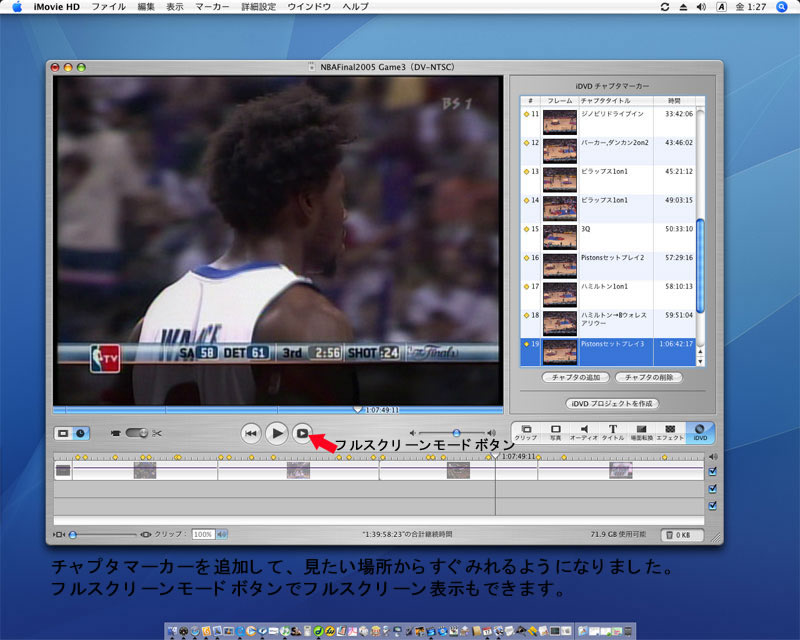
Task: Click the playback volume slider
Action: (x=455, y=433)
